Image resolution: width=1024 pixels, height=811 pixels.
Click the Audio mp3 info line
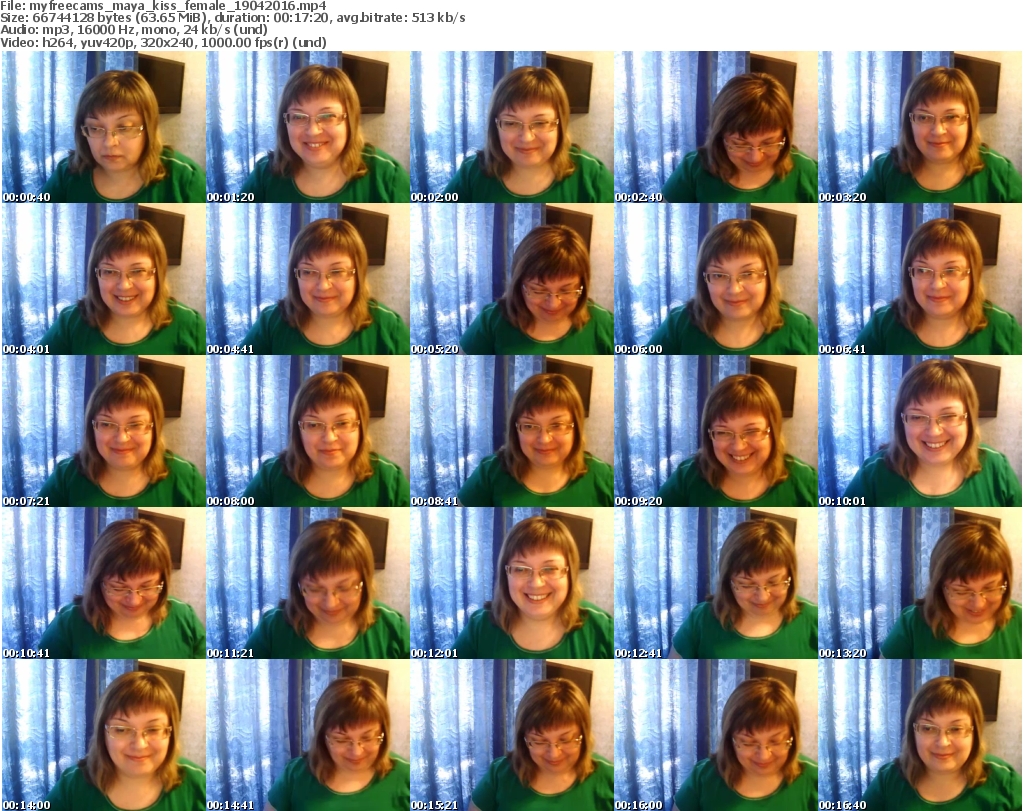point(134,30)
